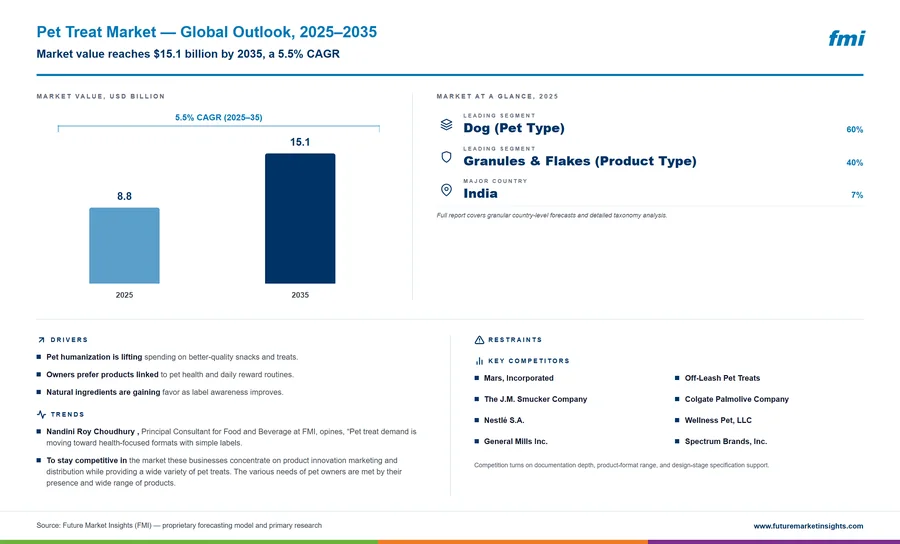Click the market value reaches $15.1 billion subtitle
Image resolution: width=900 pixels, height=544 pixels.
[x=188, y=54]
